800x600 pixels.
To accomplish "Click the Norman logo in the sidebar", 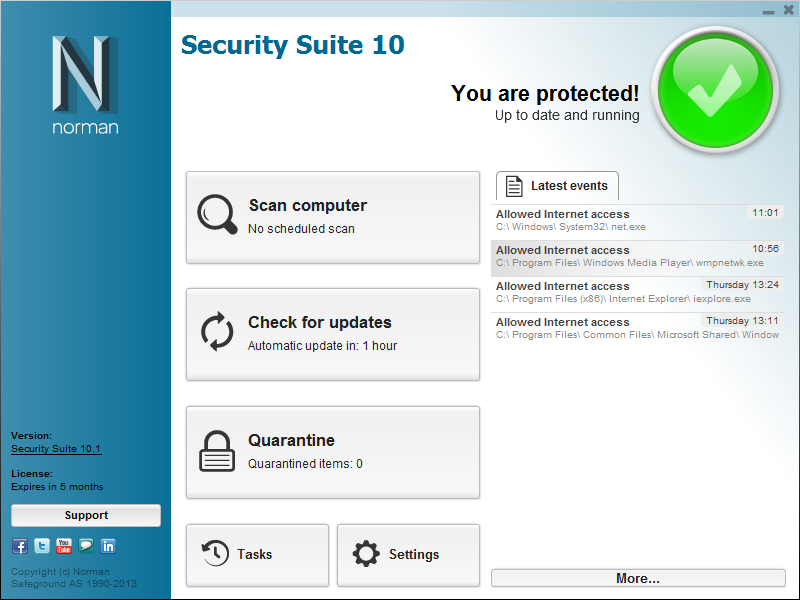I will (x=85, y=85).
